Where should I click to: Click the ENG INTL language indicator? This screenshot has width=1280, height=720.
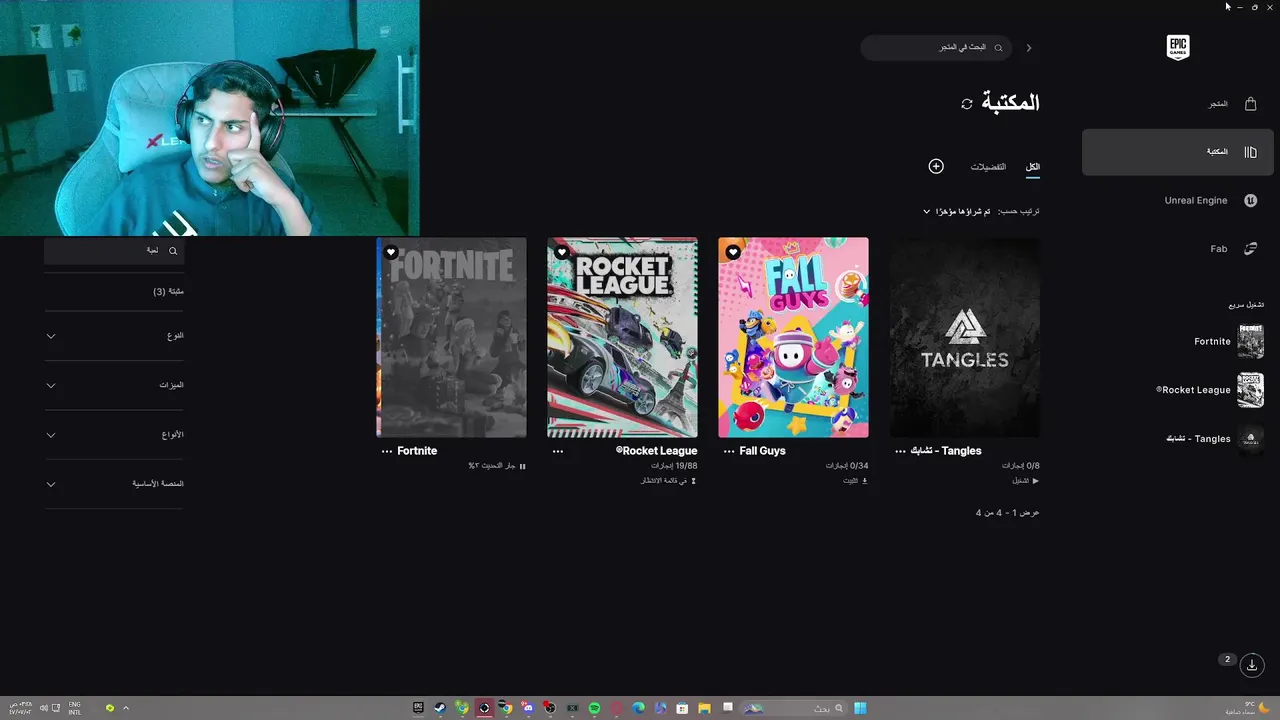75,708
